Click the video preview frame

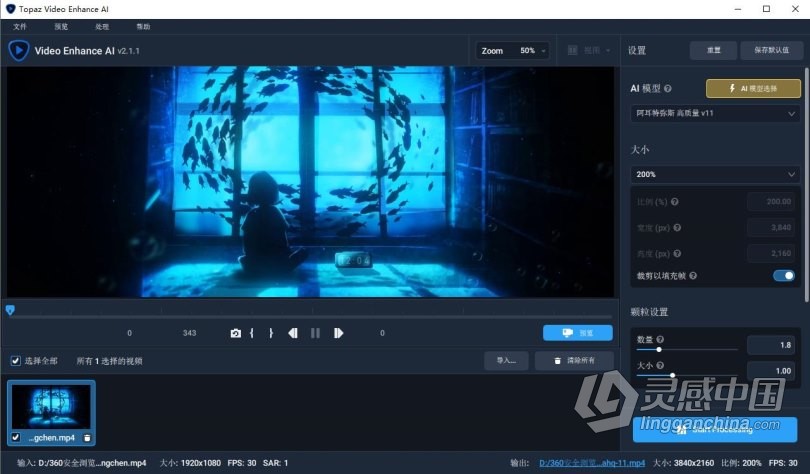(x=310, y=182)
